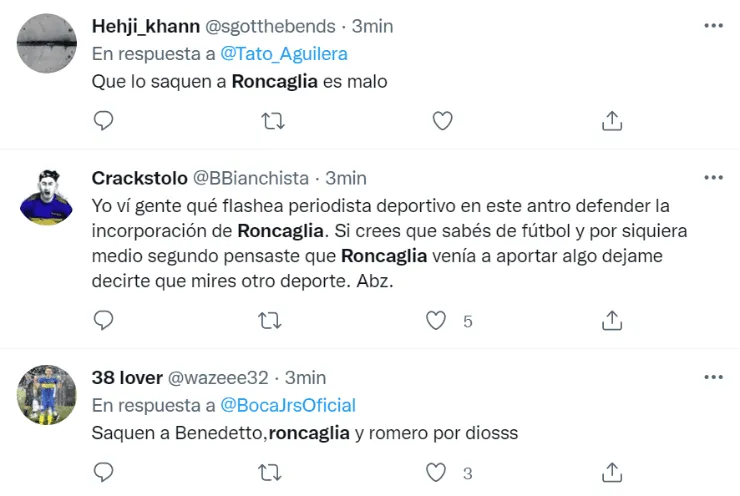Open the @BocaJrsOficial mention link

pos(287,405)
